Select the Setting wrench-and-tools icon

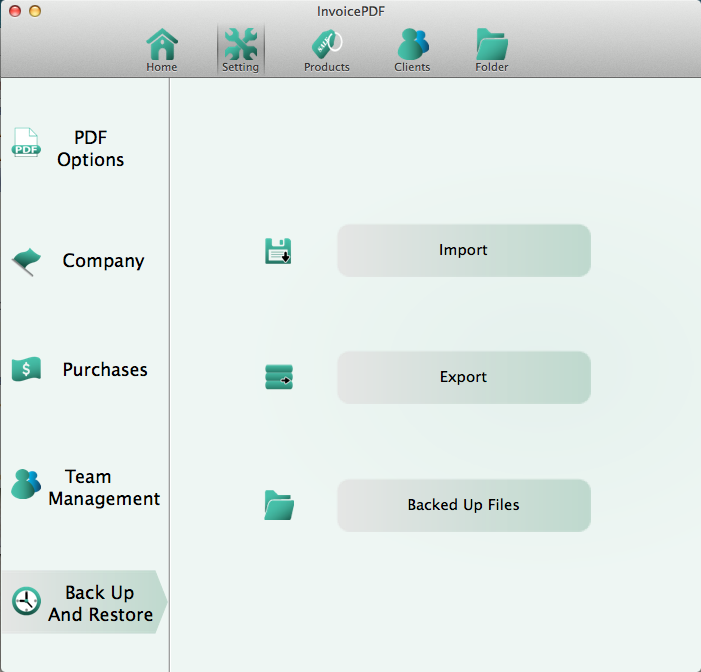[241, 44]
